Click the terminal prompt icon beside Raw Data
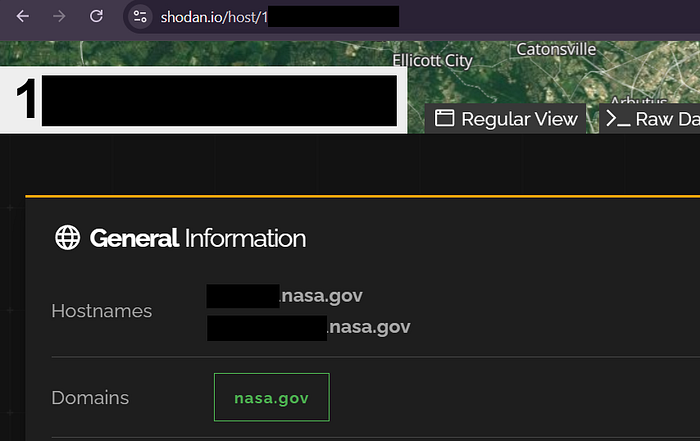Screen dimensions: 700x441 click(618, 118)
